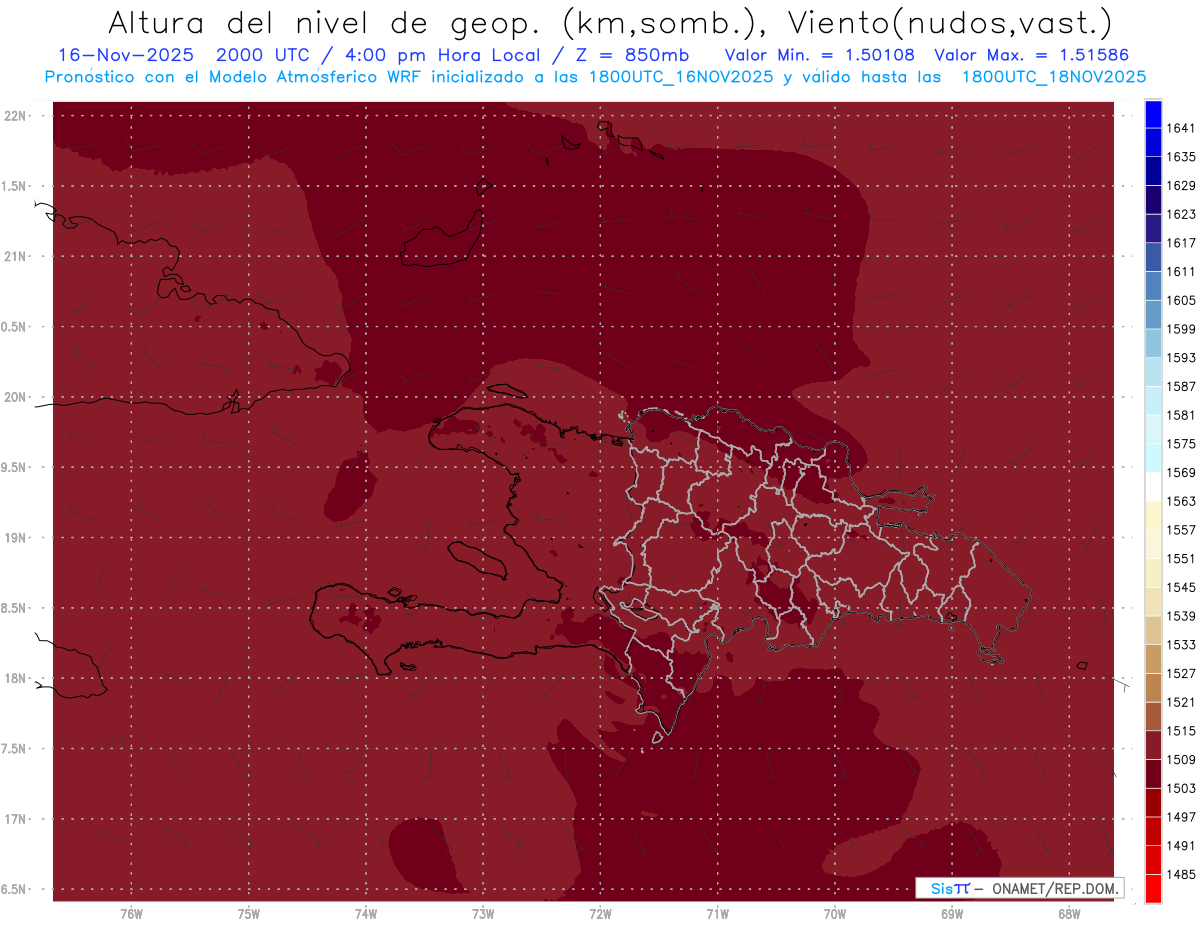Click the "Valor Min. = 1.50108" value
The width and height of the screenshot is (1200, 927).
click(x=819, y=55)
